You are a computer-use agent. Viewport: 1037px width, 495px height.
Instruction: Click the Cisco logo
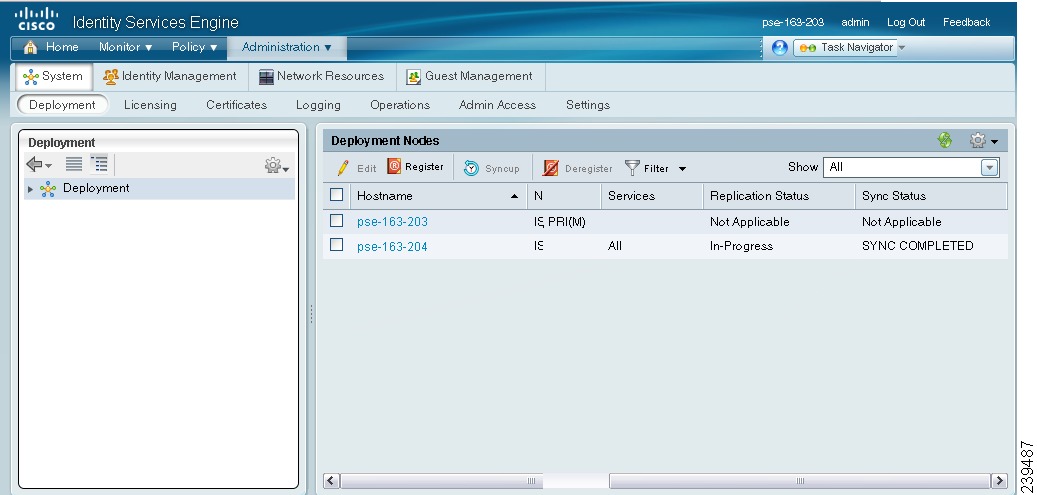37,19
